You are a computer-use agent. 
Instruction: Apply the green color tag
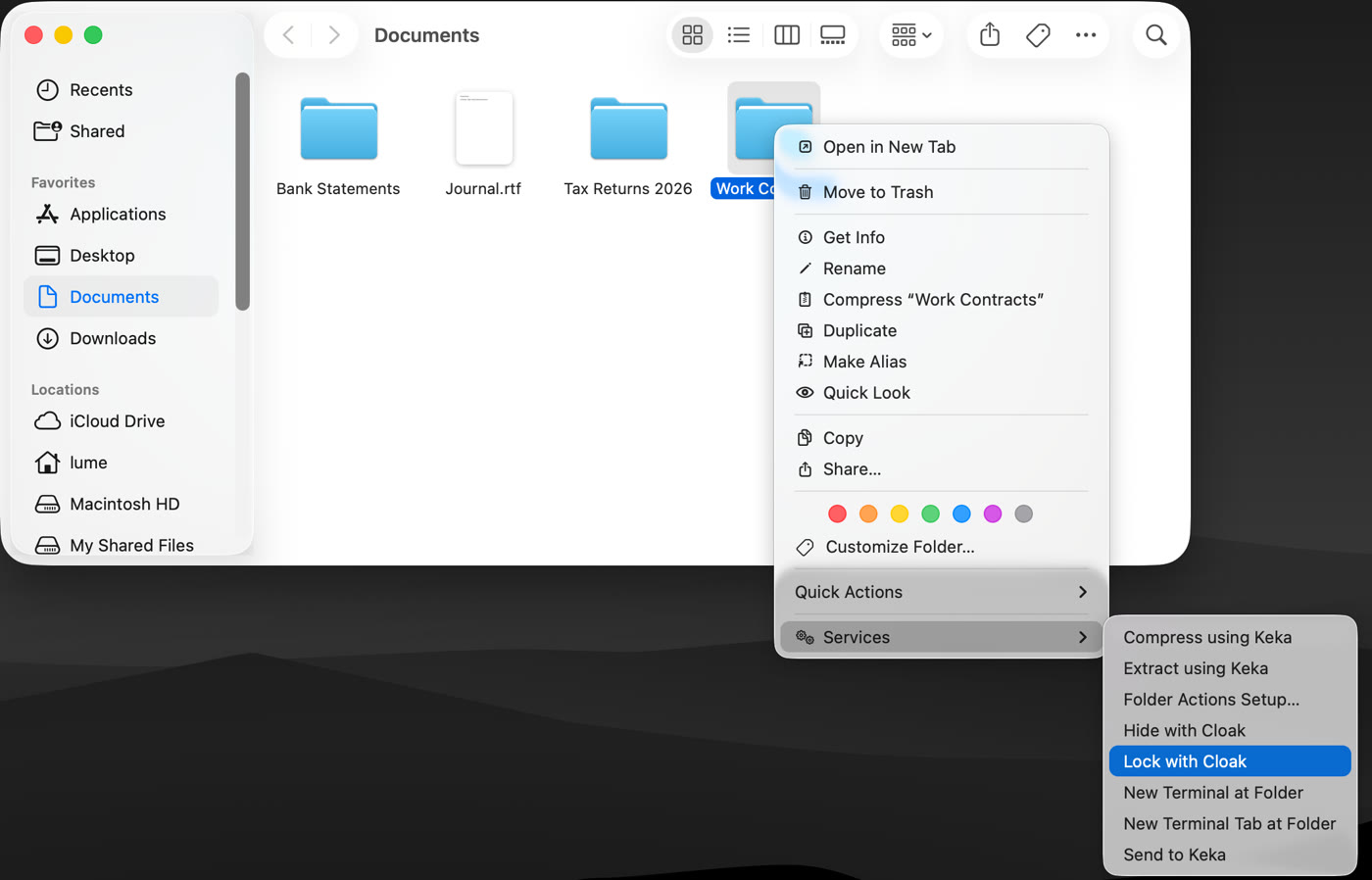tap(931, 513)
